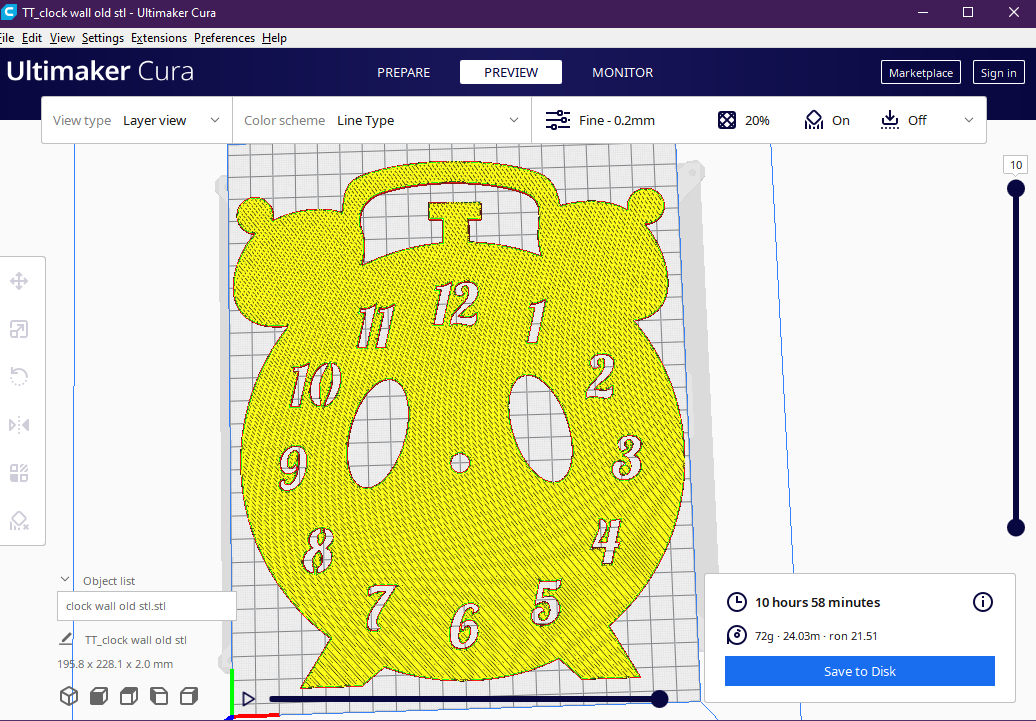Click the filament spool material icon
This screenshot has width=1036, height=721.
(x=737, y=636)
